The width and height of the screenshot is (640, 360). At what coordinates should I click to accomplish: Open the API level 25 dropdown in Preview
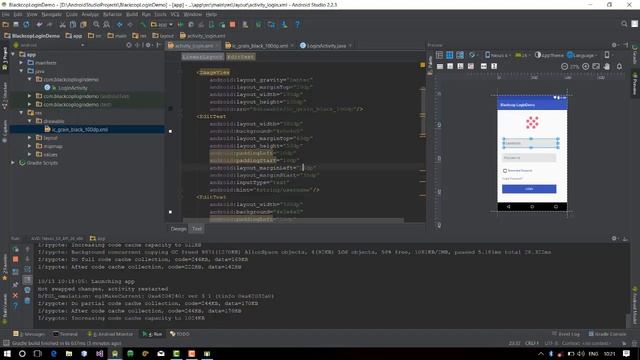click(x=522, y=55)
